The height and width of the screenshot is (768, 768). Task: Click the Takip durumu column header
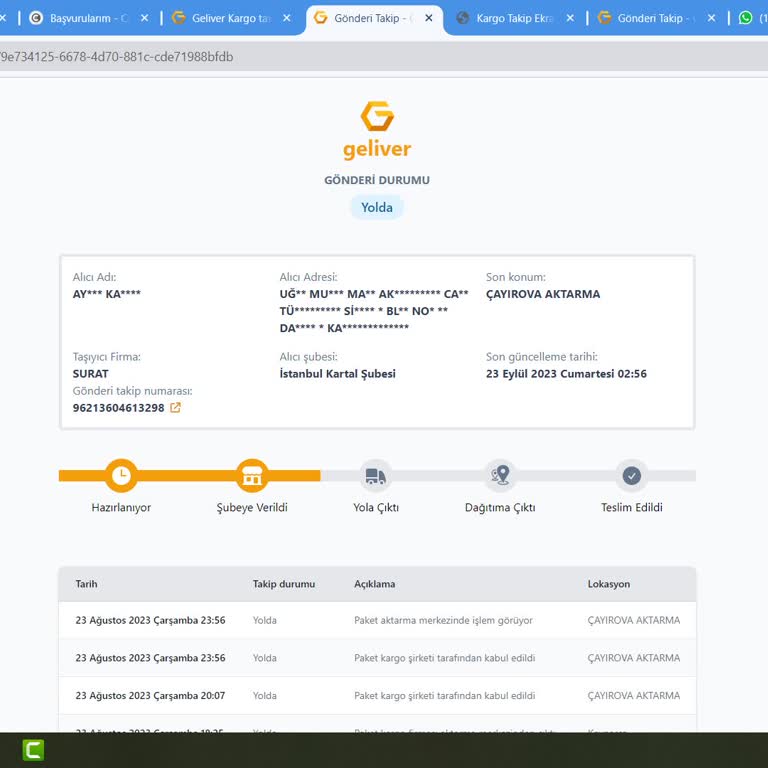(284, 584)
